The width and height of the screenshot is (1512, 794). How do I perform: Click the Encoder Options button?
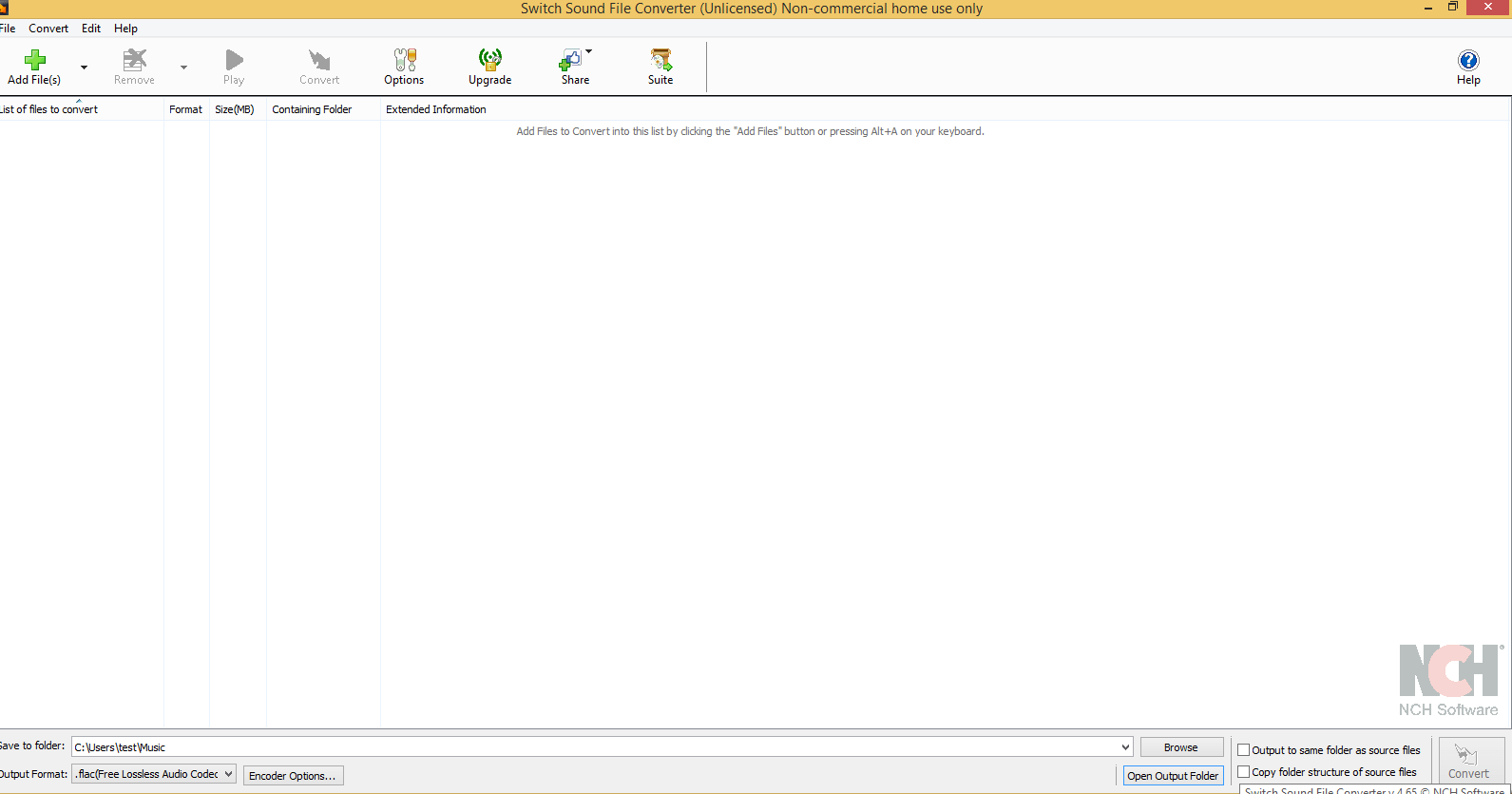coord(293,776)
